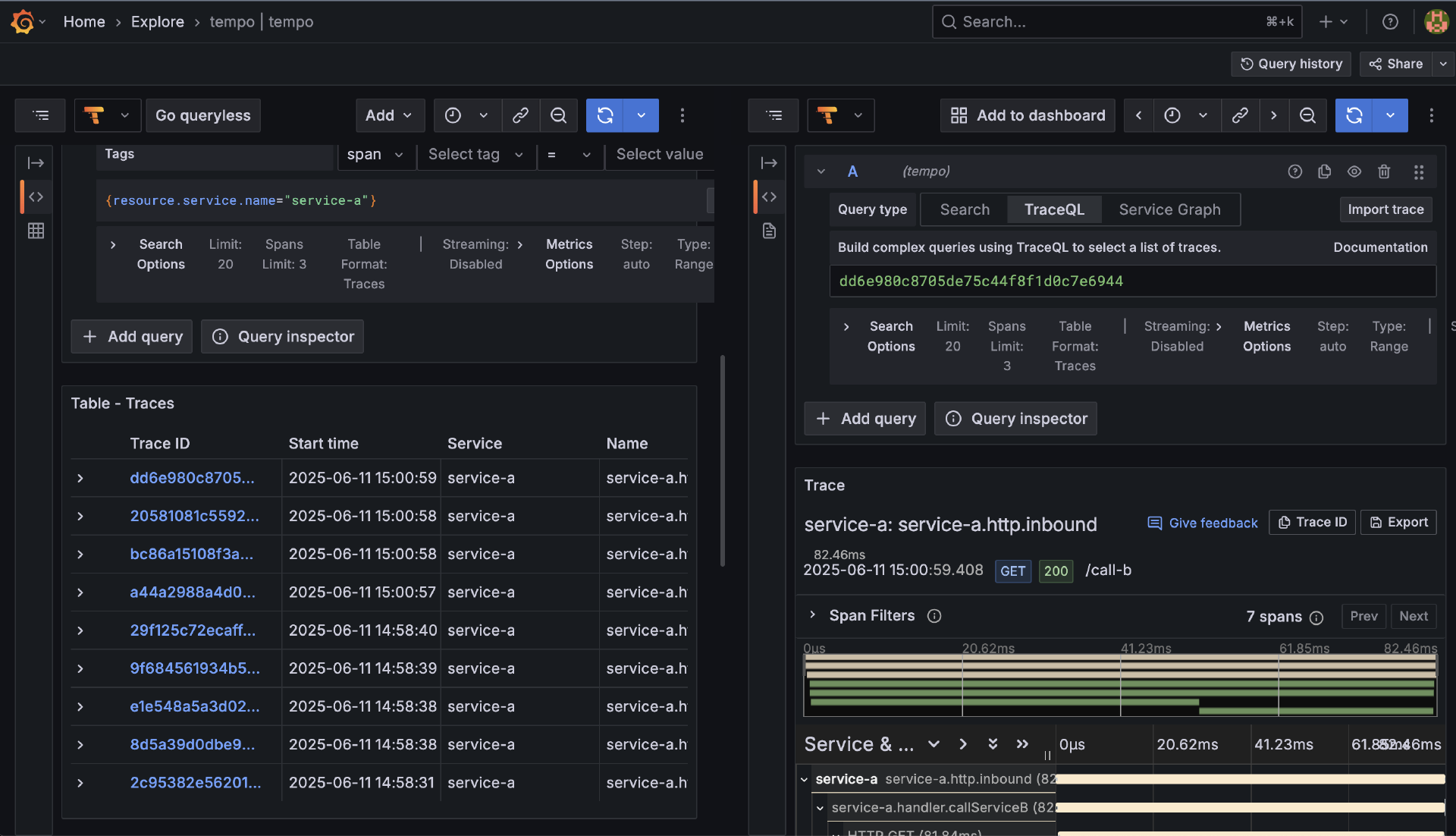Select Service Graph query type
This screenshot has height=836, width=1456.
pyautogui.click(x=1169, y=209)
